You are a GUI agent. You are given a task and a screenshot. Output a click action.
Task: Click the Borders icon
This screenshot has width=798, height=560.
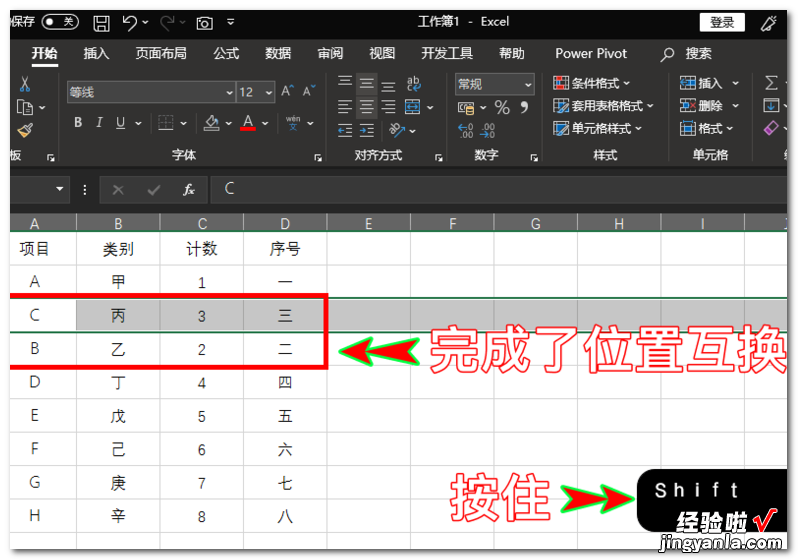click(x=166, y=123)
